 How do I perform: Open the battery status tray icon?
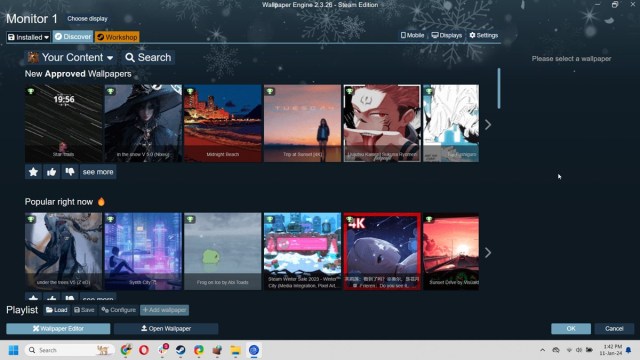[x=589, y=350]
